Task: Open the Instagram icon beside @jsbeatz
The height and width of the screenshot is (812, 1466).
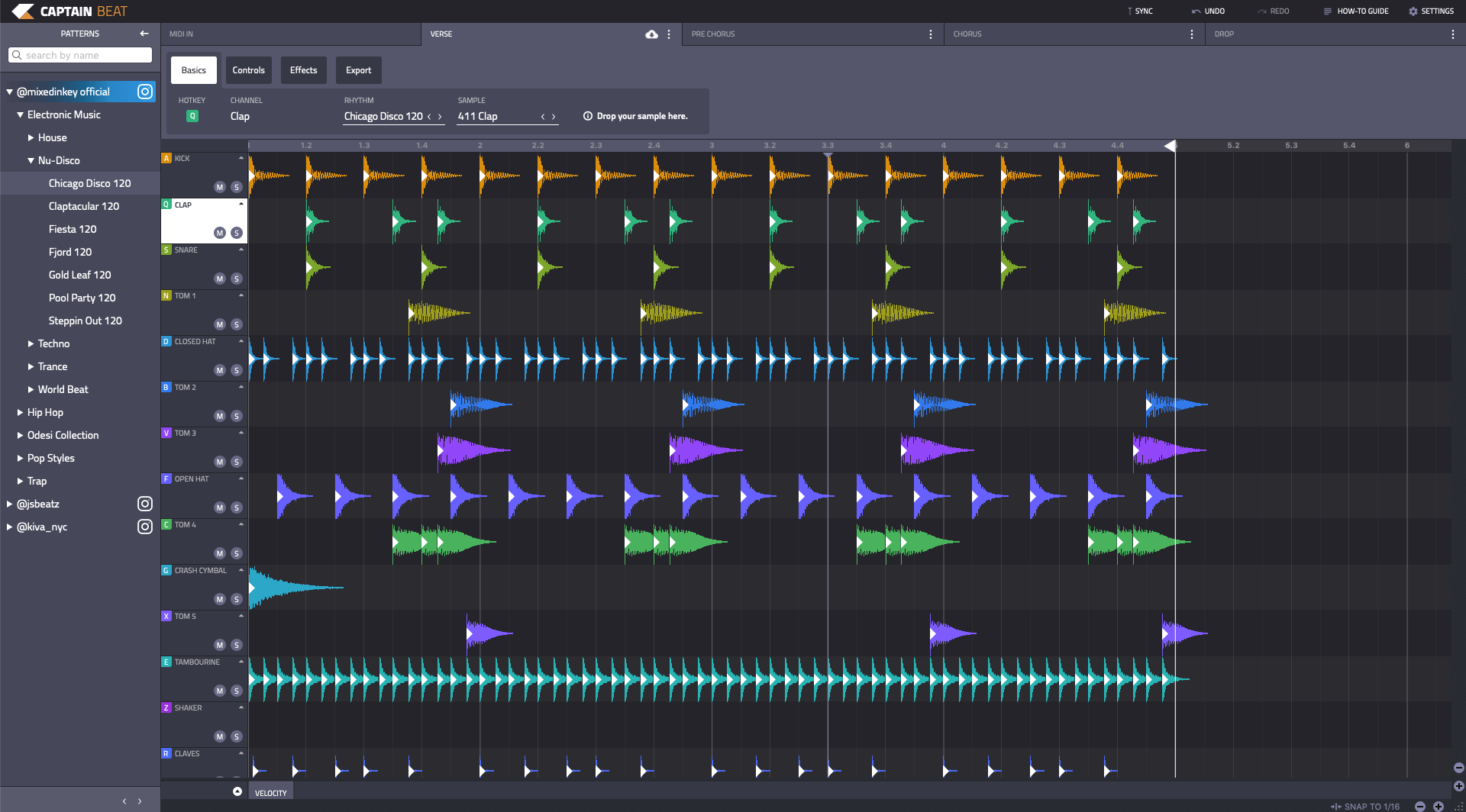Action: [x=144, y=504]
